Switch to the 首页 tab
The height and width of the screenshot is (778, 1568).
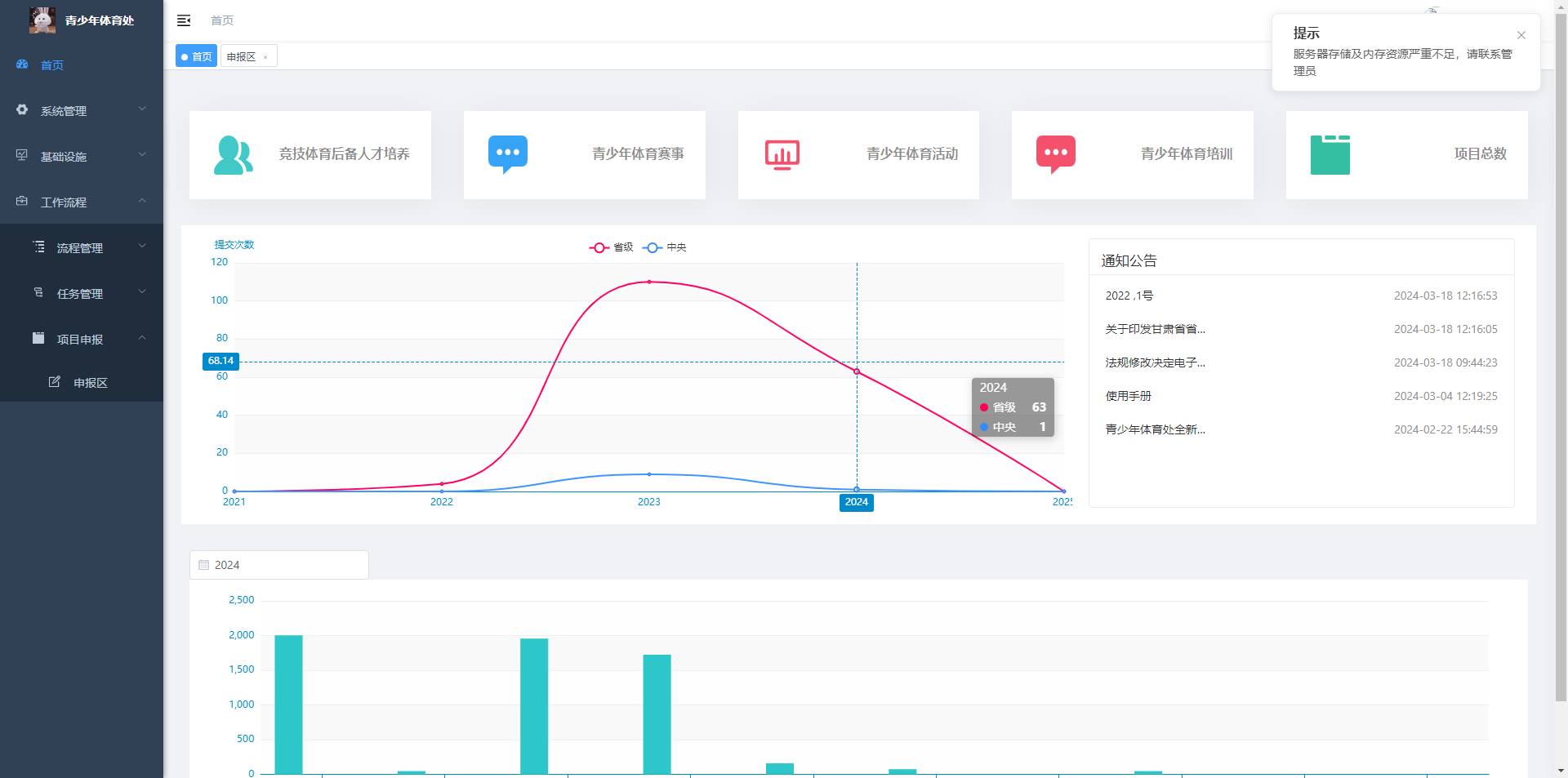[x=197, y=56]
